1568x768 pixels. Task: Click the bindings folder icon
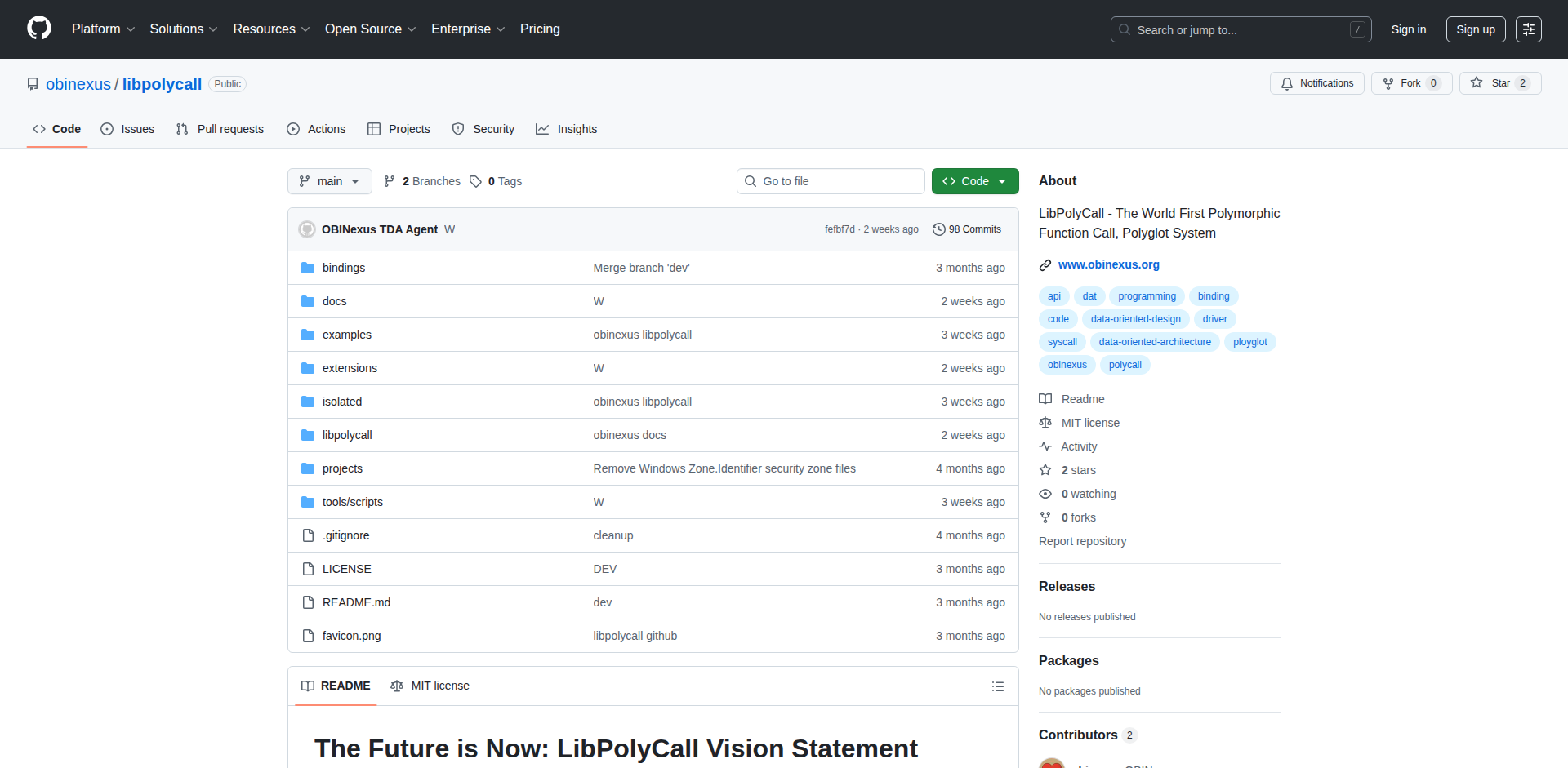click(308, 268)
